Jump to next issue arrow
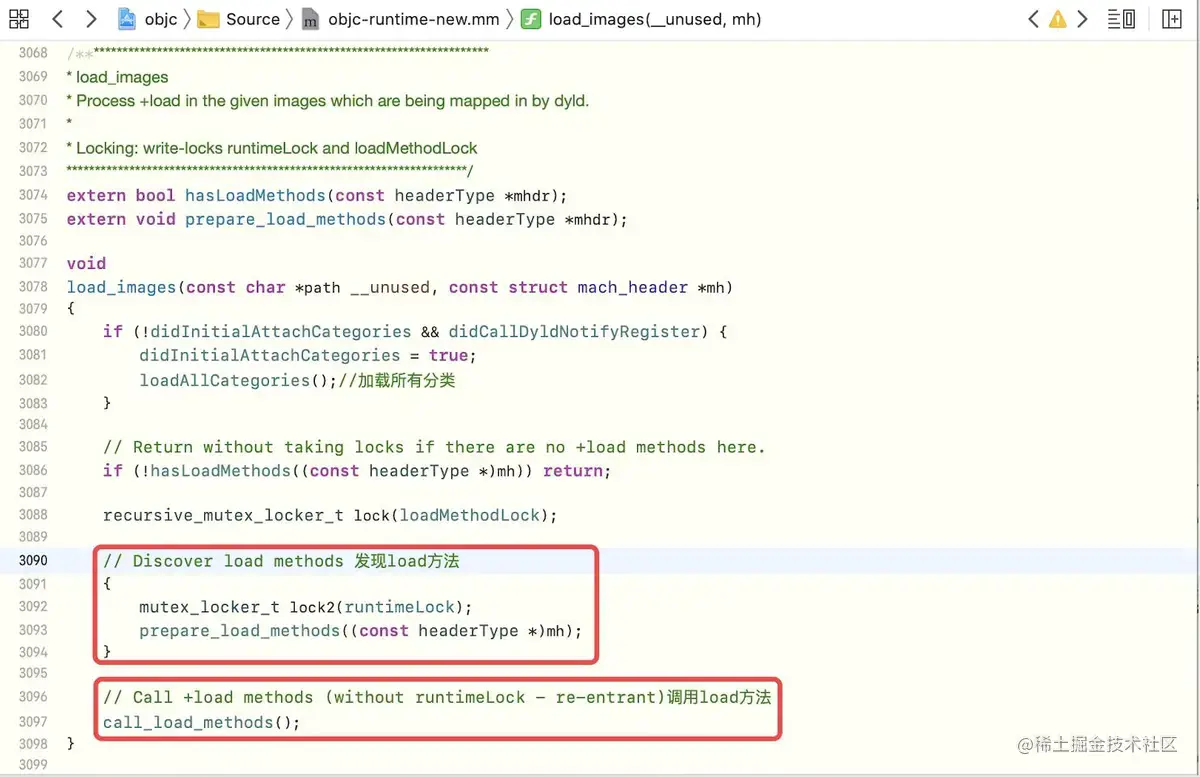Image resolution: width=1200 pixels, height=777 pixels. [1082, 18]
